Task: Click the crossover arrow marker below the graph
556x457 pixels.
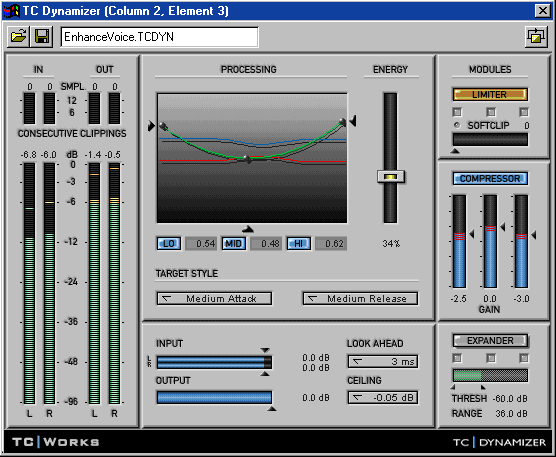Action: point(248,229)
